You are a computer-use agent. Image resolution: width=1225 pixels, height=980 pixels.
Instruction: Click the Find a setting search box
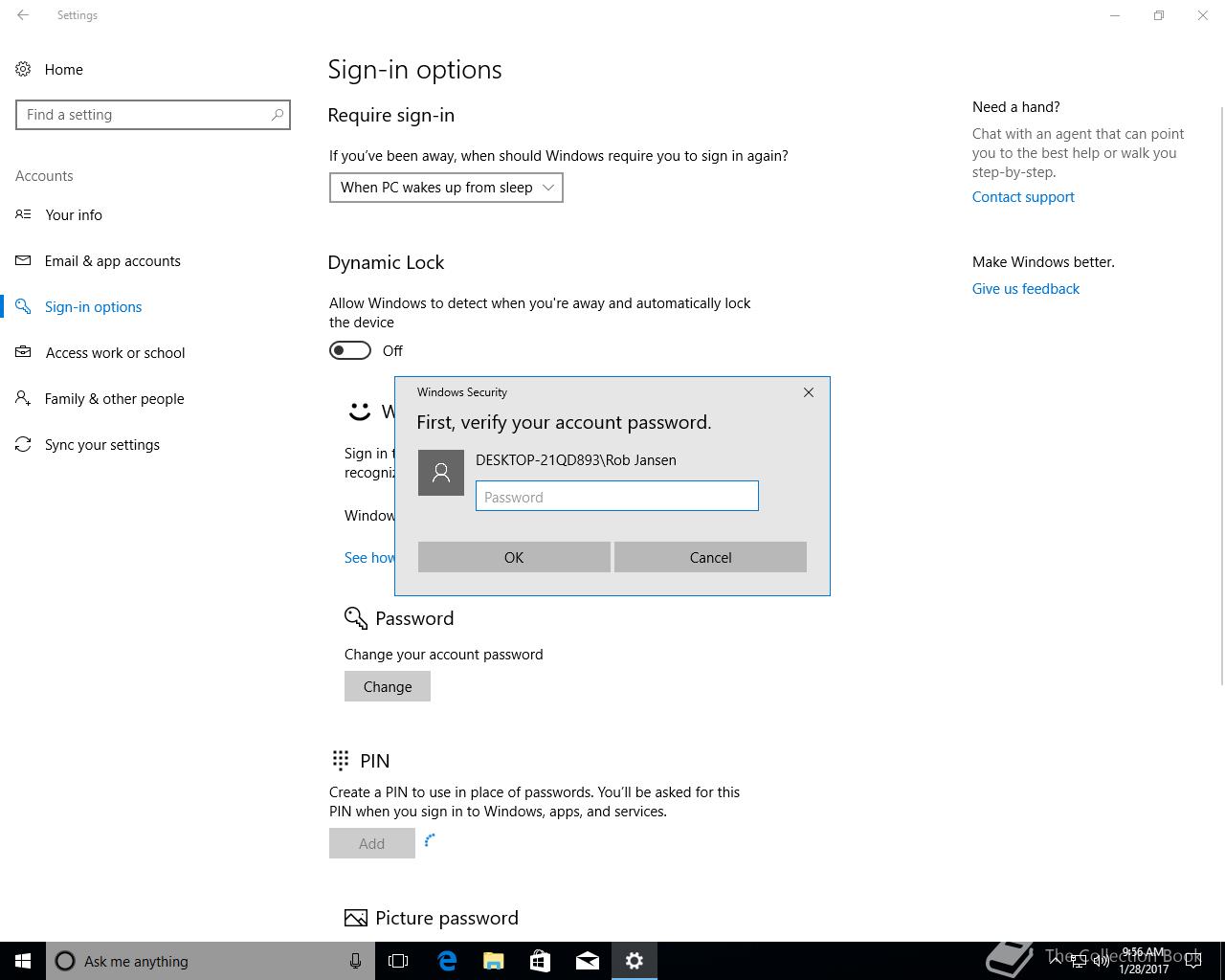click(153, 115)
